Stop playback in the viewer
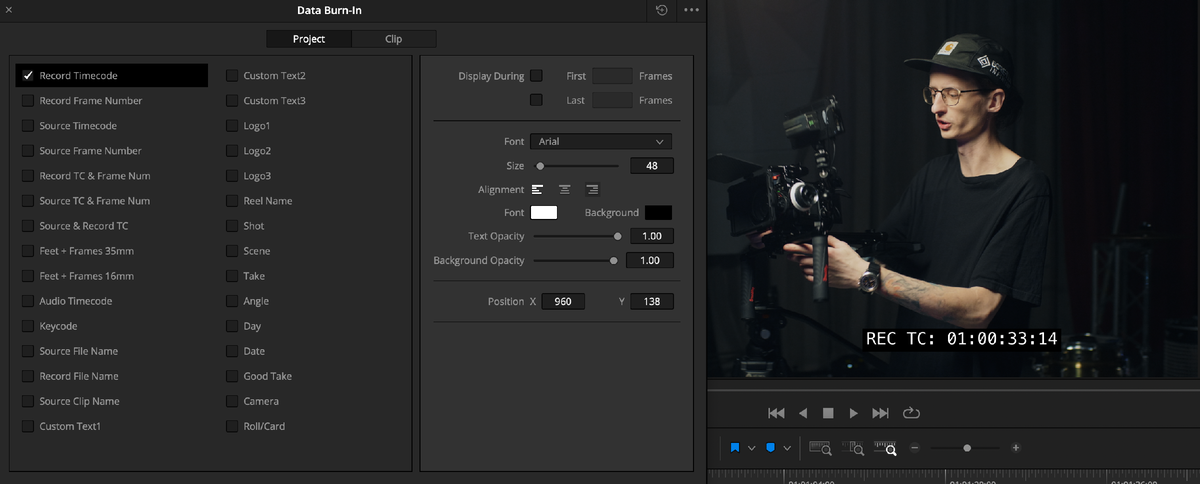Image resolution: width=1200 pixels, height=484 pixels. point(828,413)
